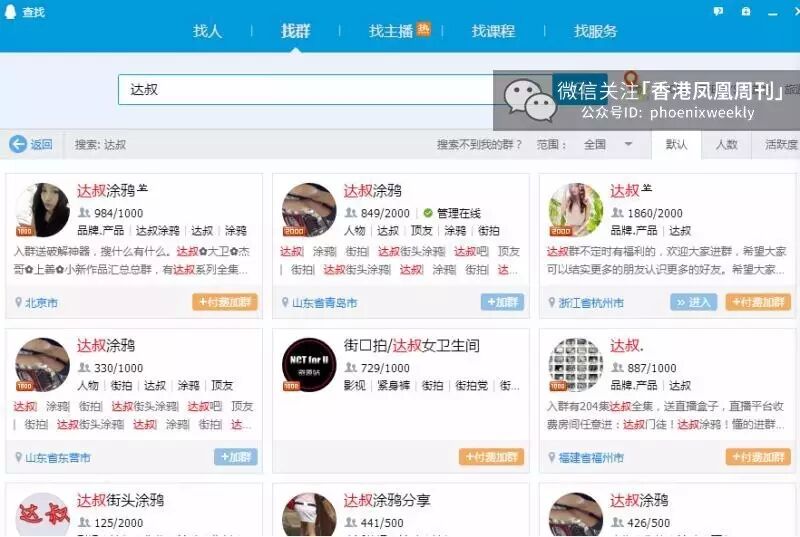Click +付费加群 on the 福建省福州市 group
This screenshot has height=537, width=800.
pos(758,457)
